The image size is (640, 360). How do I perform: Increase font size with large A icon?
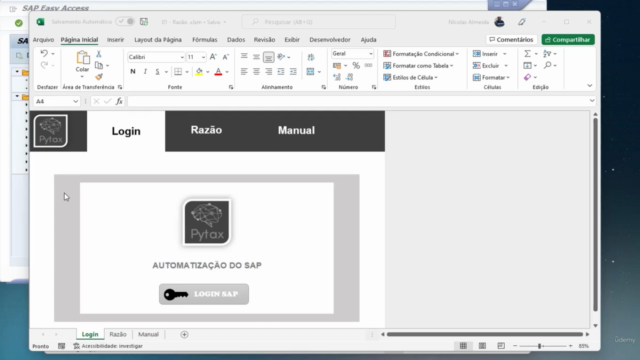(x=213, y=57)
